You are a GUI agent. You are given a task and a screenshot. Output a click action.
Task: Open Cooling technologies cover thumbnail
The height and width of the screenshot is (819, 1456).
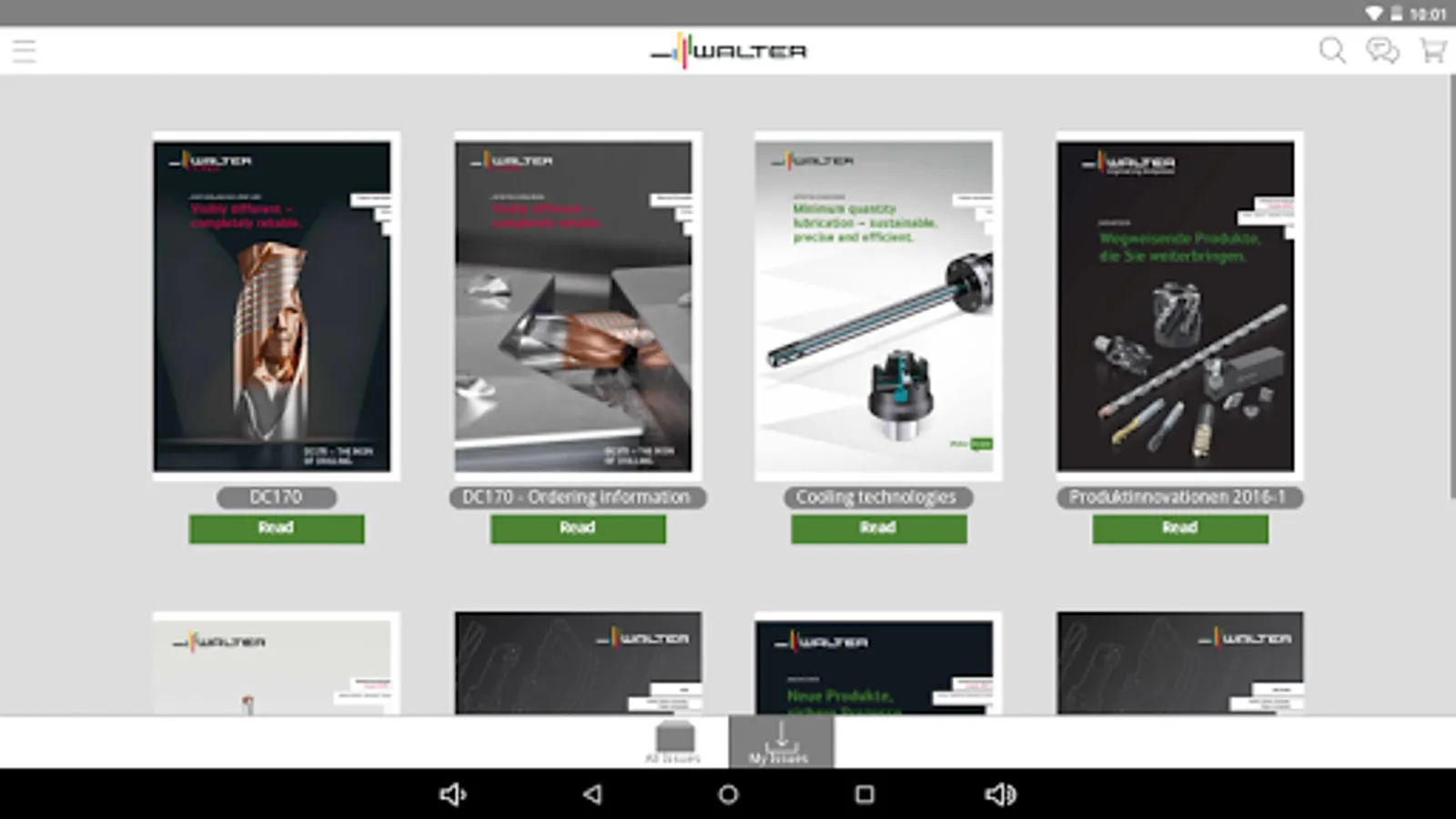pyautogui.click(x=878, y=306)
